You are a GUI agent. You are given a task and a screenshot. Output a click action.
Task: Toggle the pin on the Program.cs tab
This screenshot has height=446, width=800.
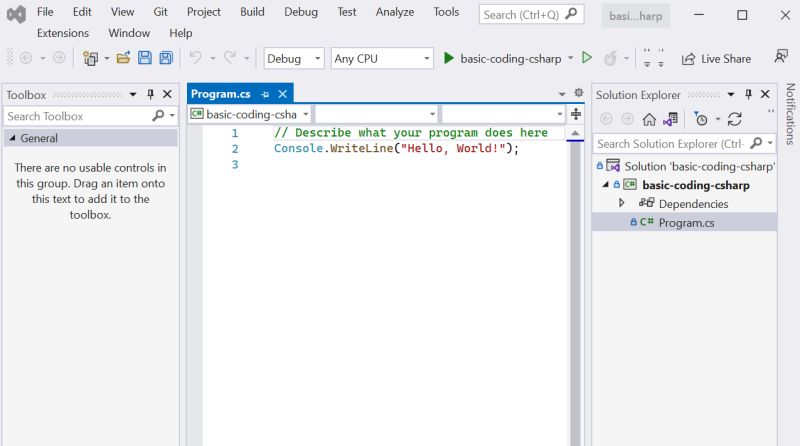265,94
